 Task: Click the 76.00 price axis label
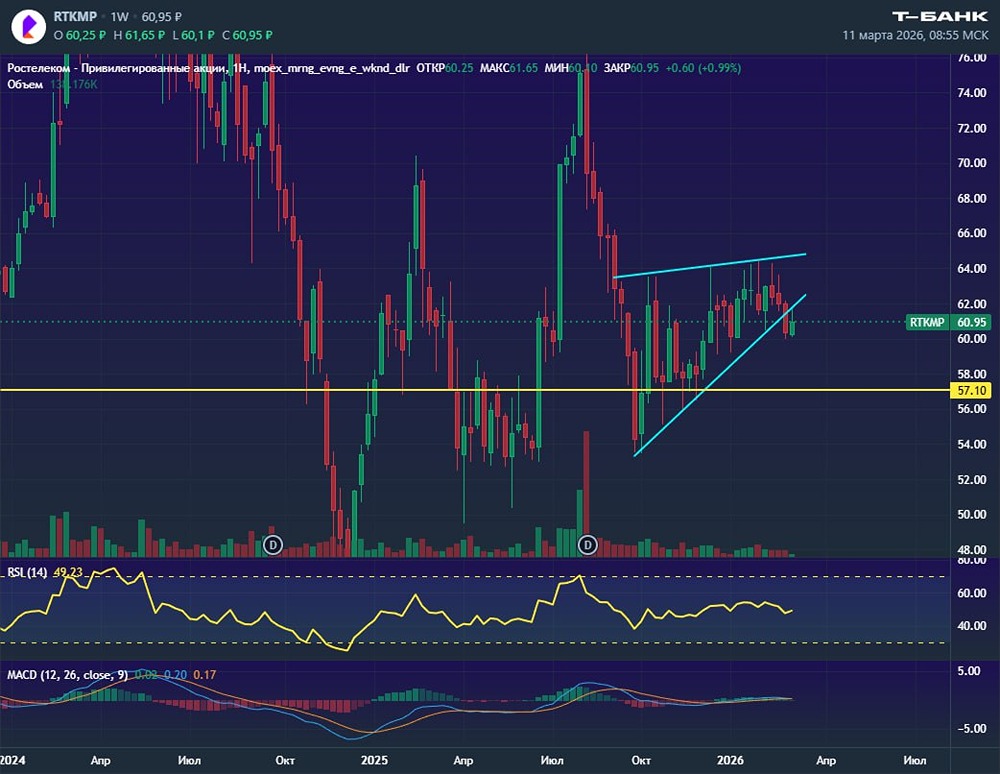point(972,58)
